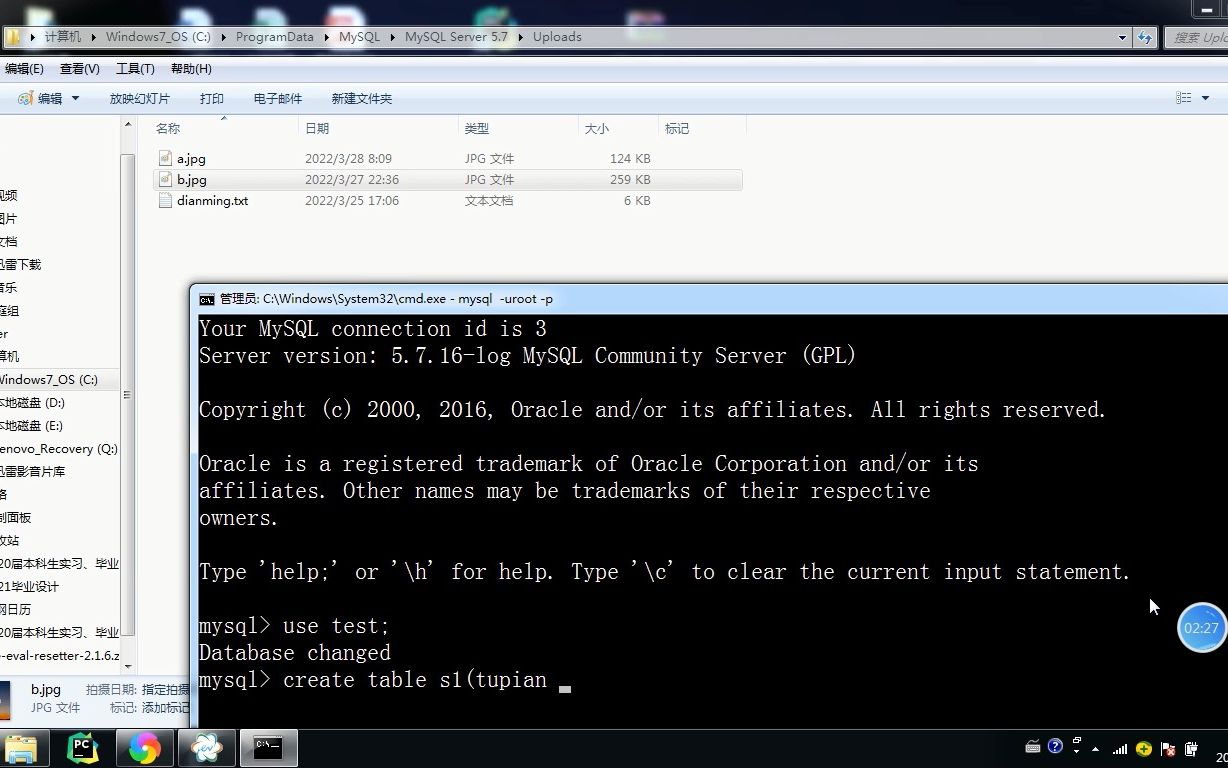
Task: Click the 放映幻灯片 slideshow button
Action: pyautogui.click(x=140, y=98)
